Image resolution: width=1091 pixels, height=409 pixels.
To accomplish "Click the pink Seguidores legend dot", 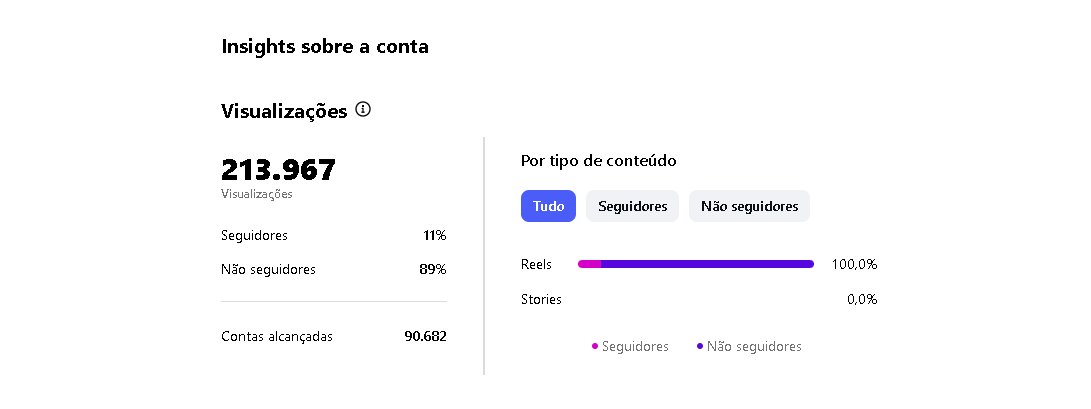I will (x=595, y=347).
